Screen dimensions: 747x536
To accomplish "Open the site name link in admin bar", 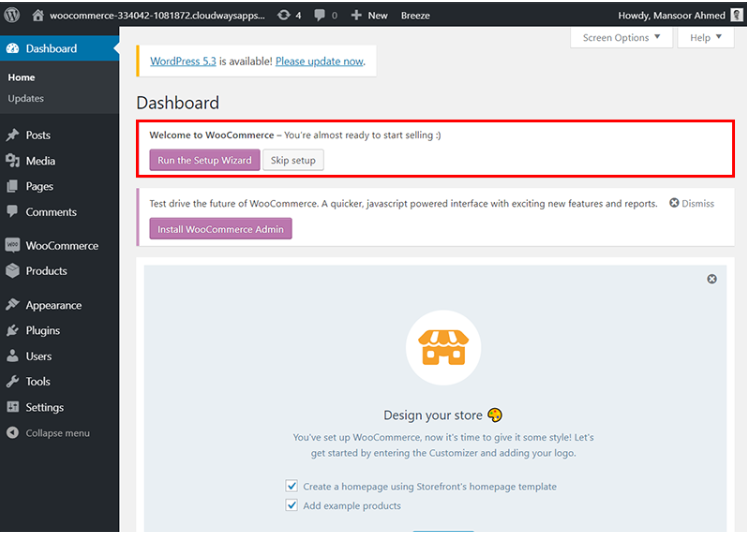I will tap(157, 15).
